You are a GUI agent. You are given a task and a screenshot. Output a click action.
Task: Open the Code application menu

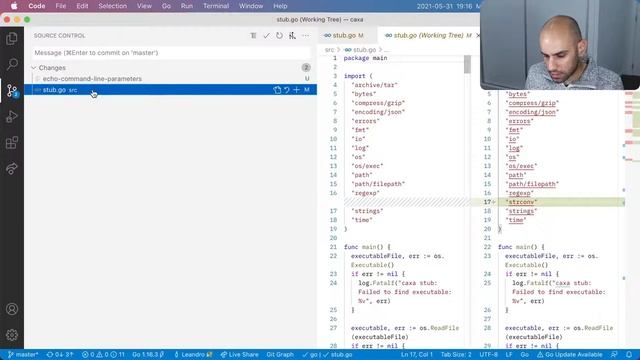click(x=37, y=6)
